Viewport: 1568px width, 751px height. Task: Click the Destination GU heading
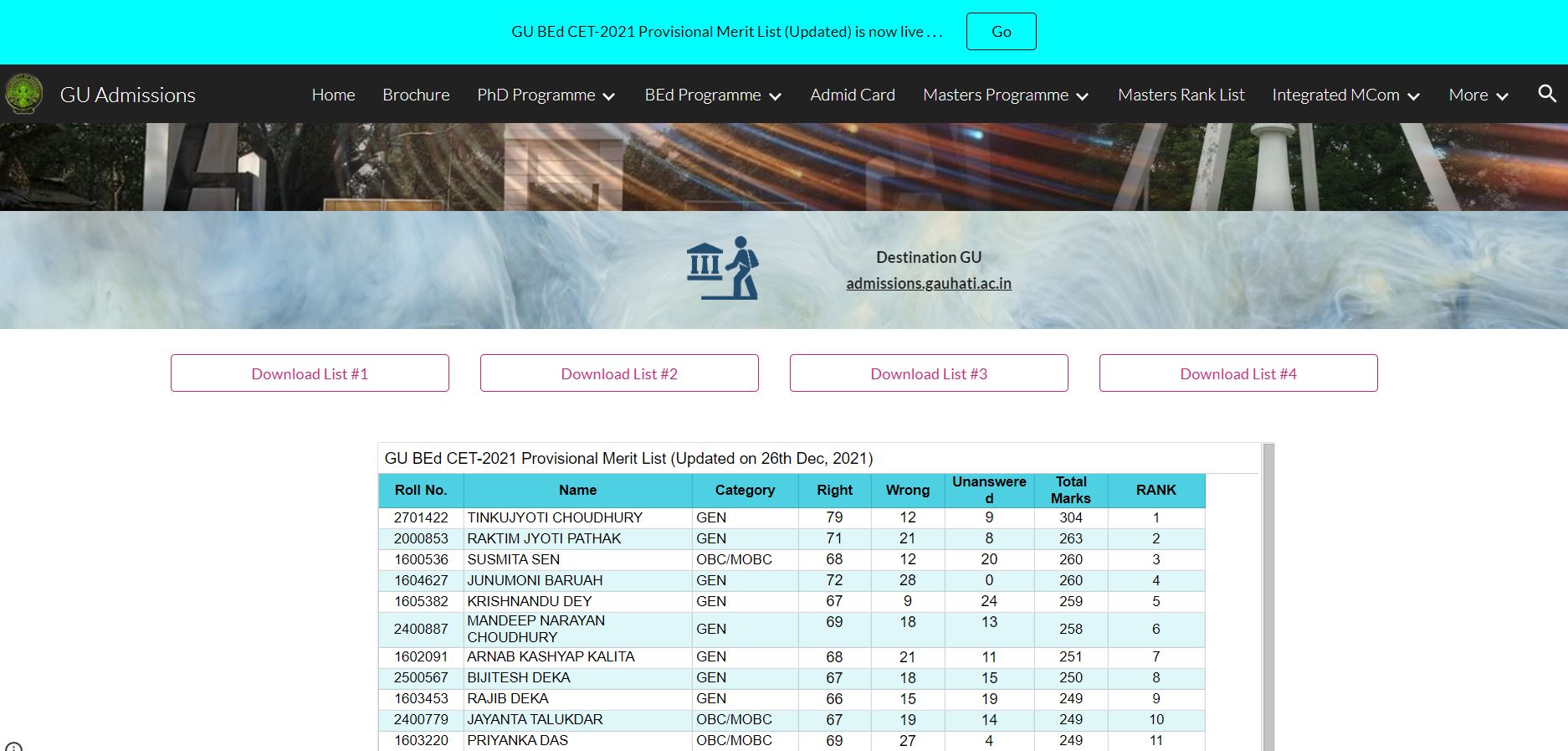pyautogui.click(x=929, y=257)
